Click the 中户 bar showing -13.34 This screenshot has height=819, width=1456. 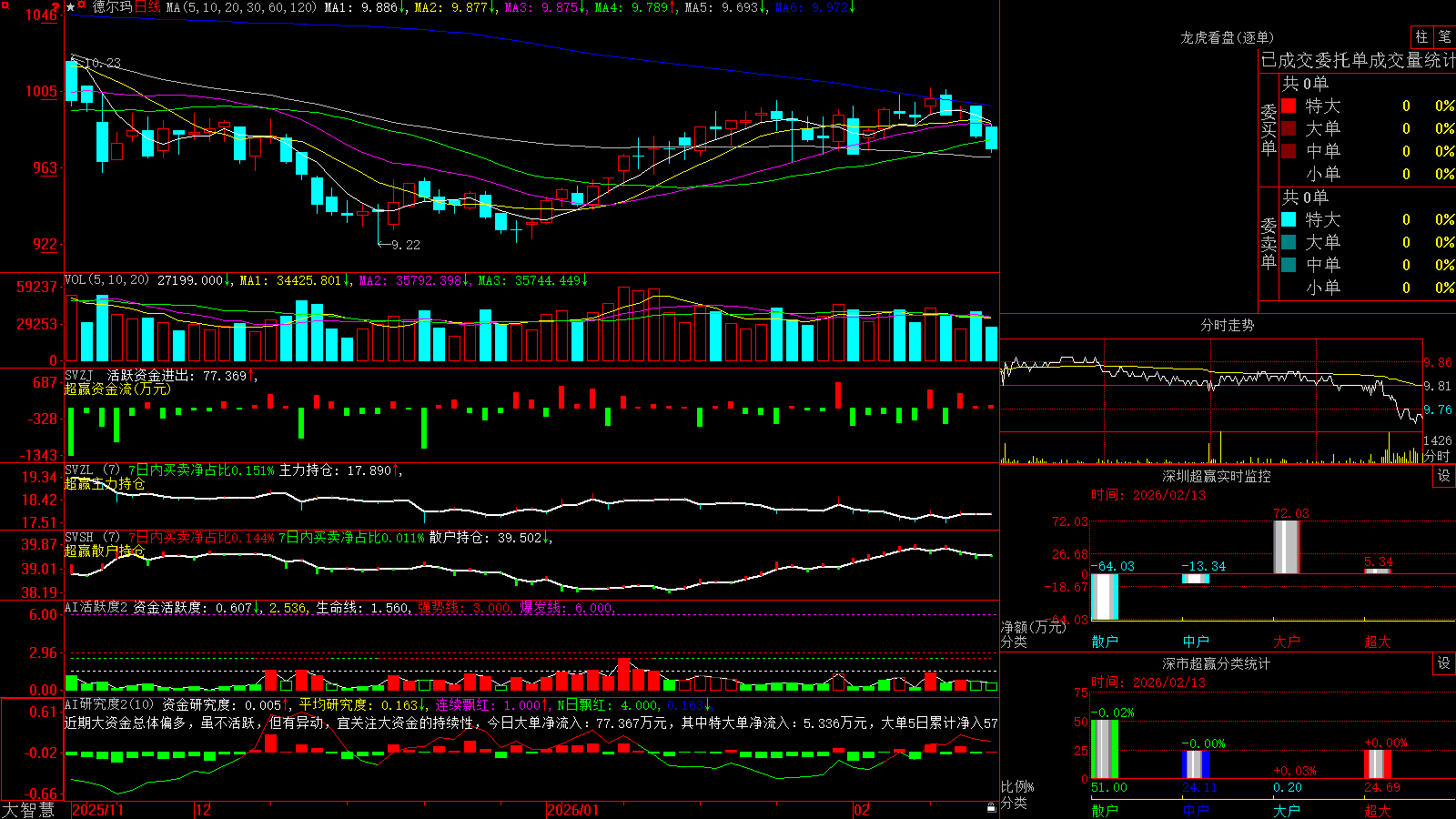(1195, 578)
